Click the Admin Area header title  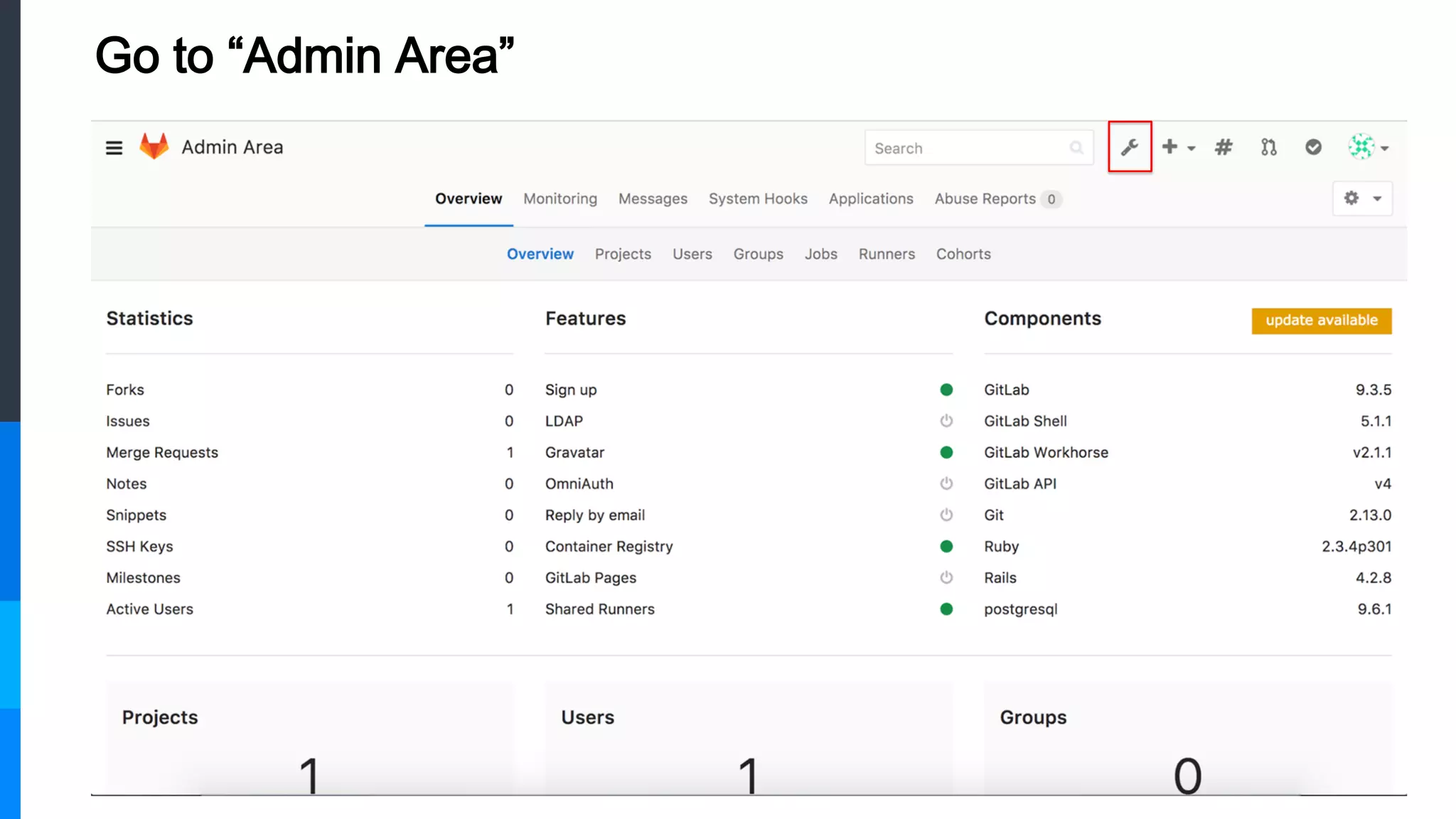point(232,147)
